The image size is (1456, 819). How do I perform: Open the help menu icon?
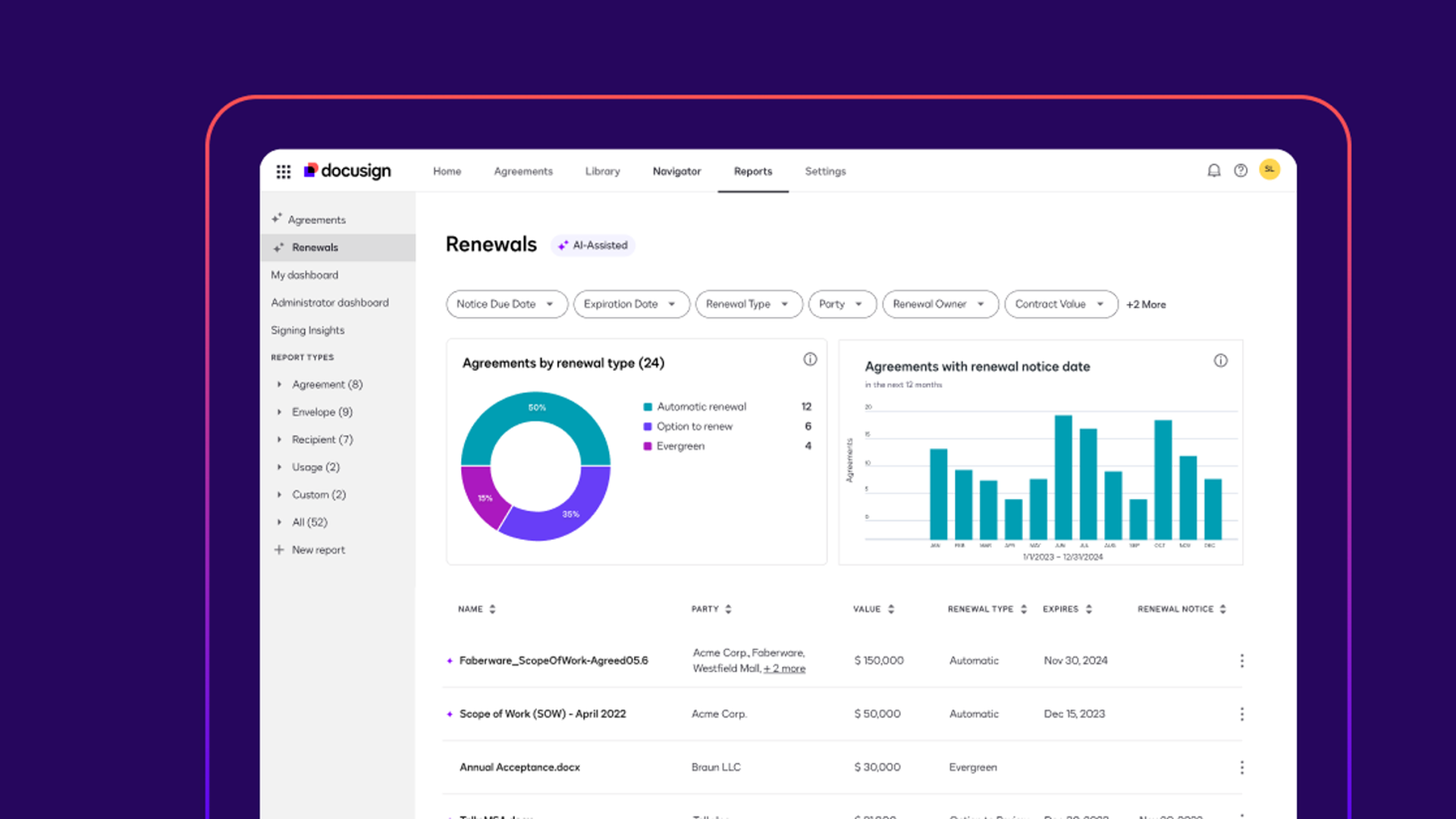pos(1241,170)
